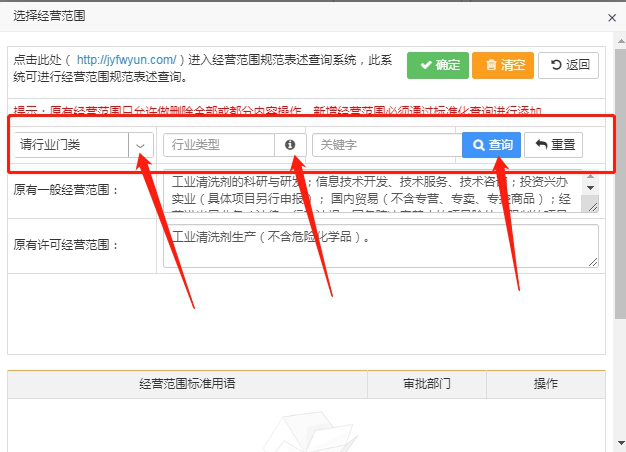The image size is (626, 452).
Task: Click the green 确定 confirm button
Action: coord(438,65)
